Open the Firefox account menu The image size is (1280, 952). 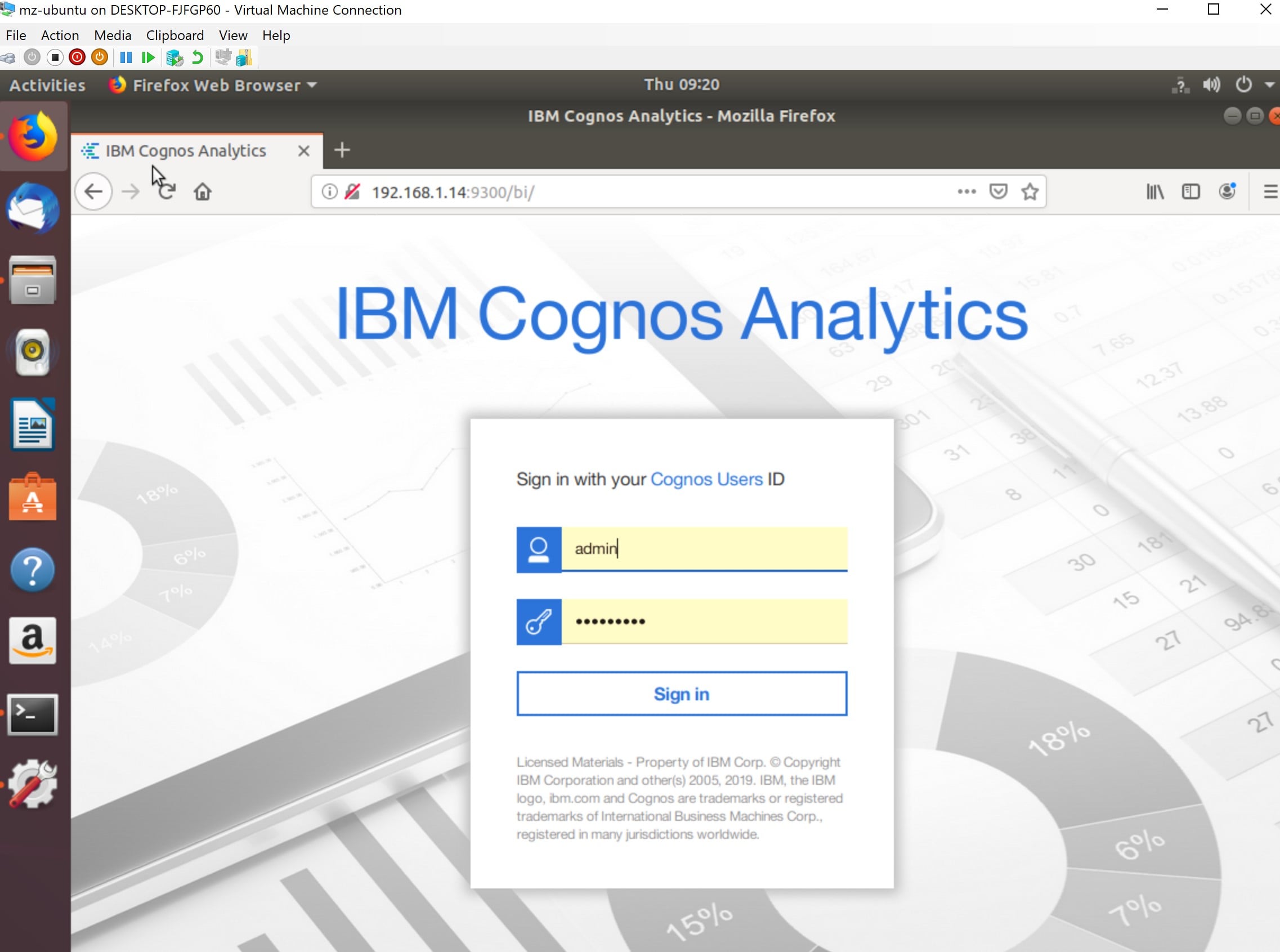[x=1228, y=191]
